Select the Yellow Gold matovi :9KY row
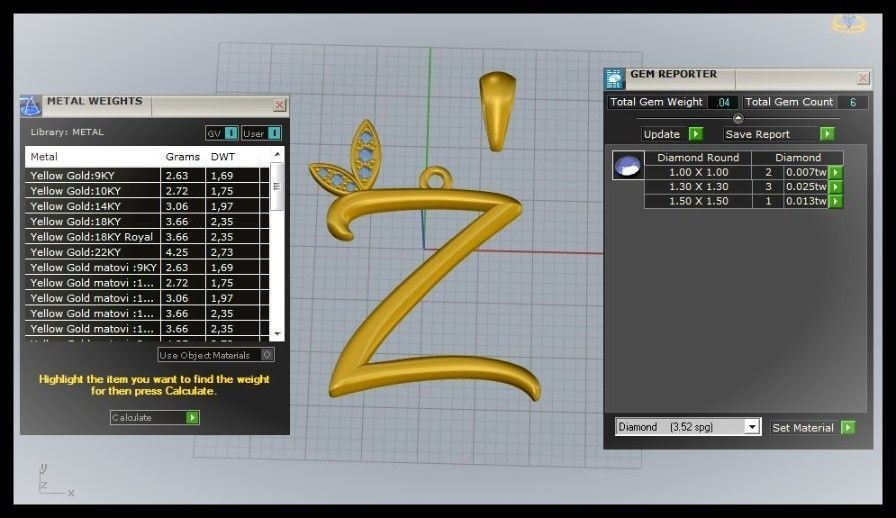The image size is (896, 518). 147,268
